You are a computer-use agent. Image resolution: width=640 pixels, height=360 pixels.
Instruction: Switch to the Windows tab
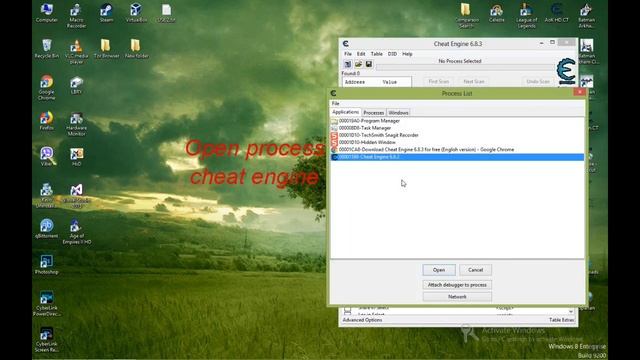click(398, 113)
